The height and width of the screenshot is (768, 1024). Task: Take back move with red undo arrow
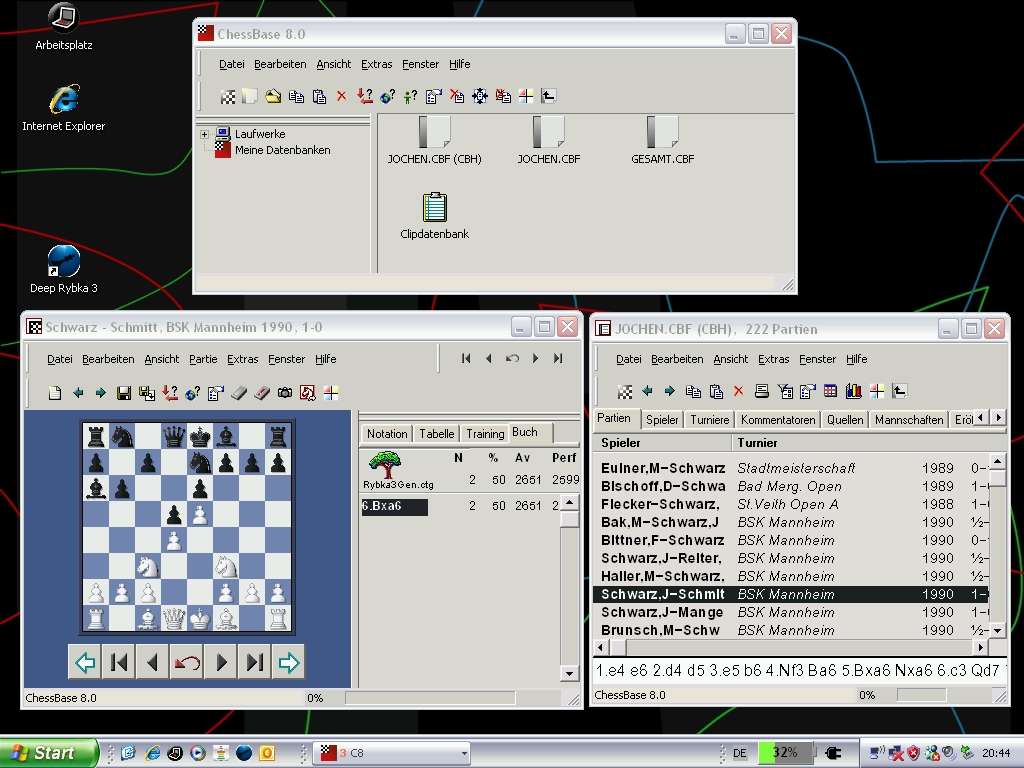tap(186, 662)
